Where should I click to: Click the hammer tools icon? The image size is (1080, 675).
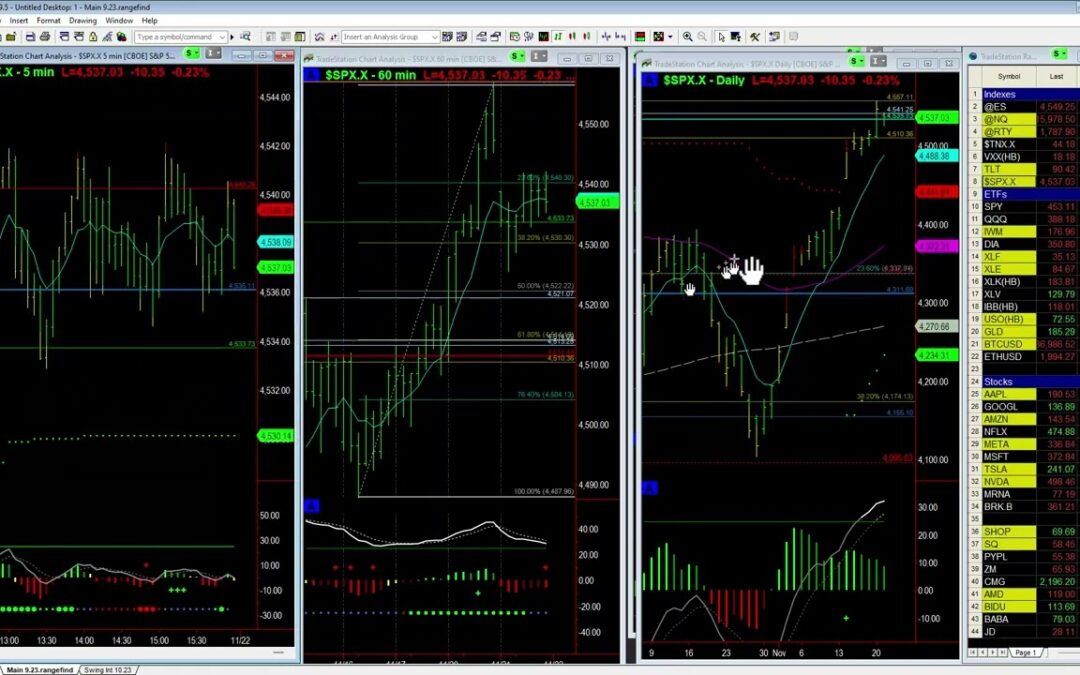click(x=755, y=37)
